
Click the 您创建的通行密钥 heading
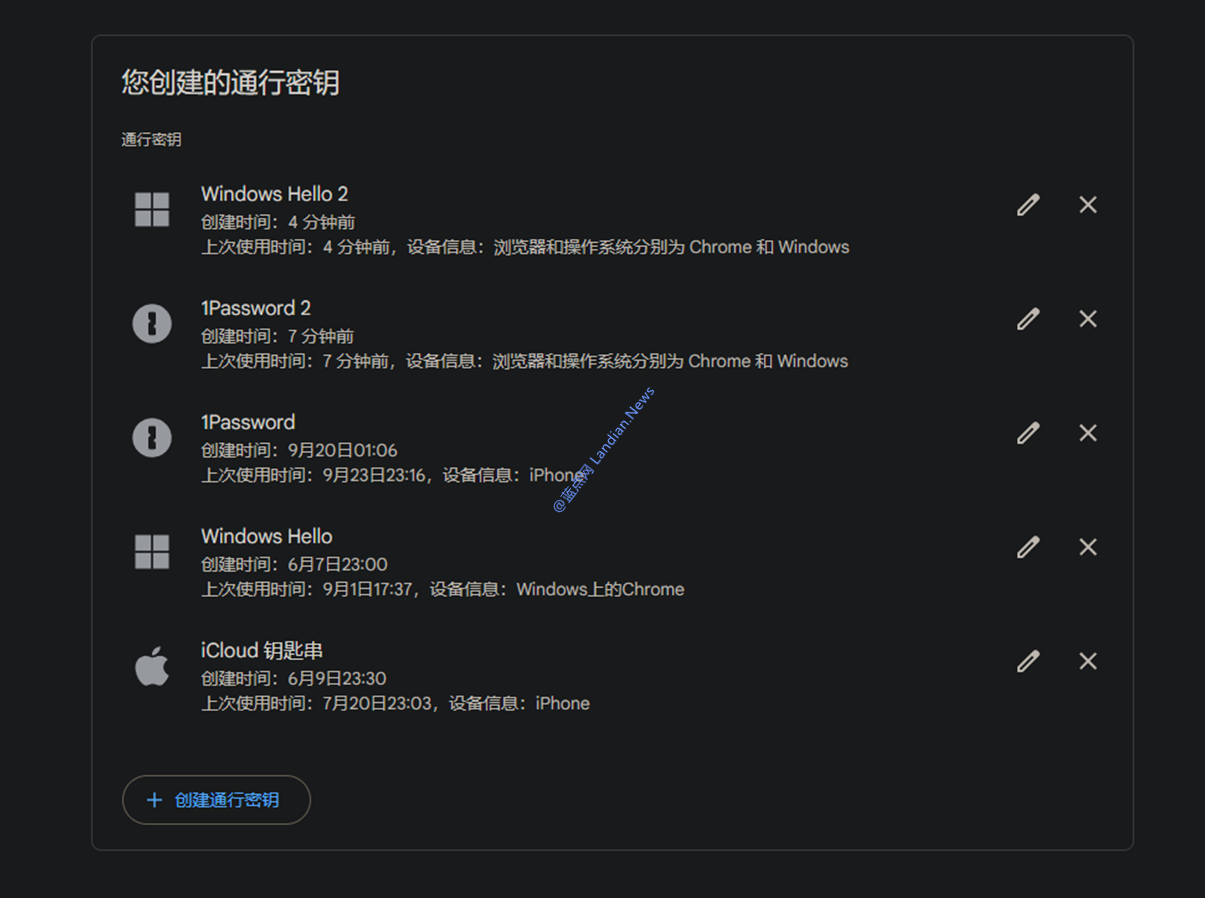(230, 82)
